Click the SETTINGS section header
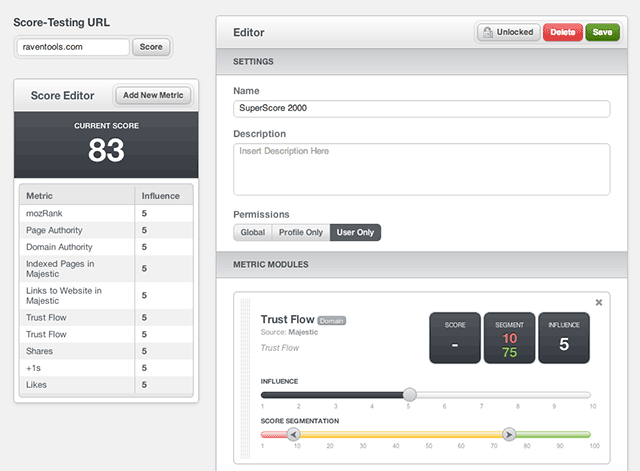The height and width of the screenshot is (471, 640). click(422, 62)
